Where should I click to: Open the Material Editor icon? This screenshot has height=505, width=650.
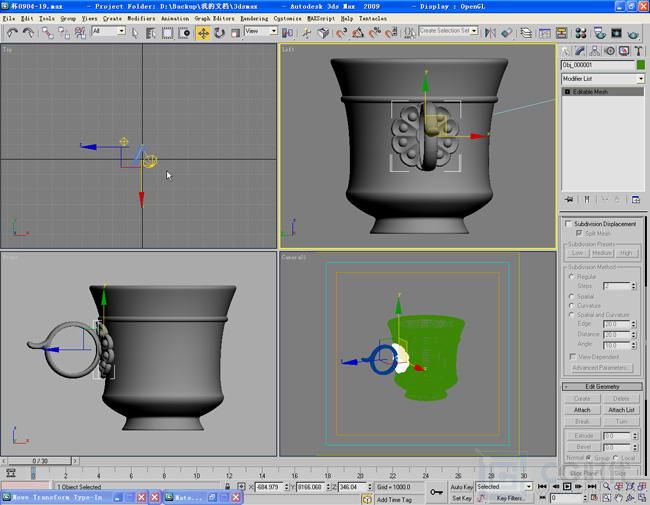(x=581, y=33)
